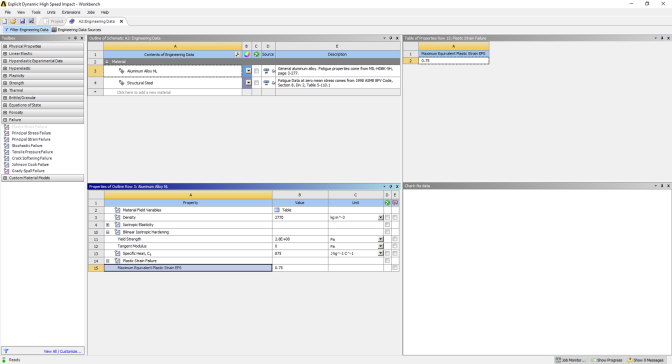This screenshot has width=672, height=364.
Task: Click View All / Customize link
Action: pyautogui.click(x=62, y=351)
